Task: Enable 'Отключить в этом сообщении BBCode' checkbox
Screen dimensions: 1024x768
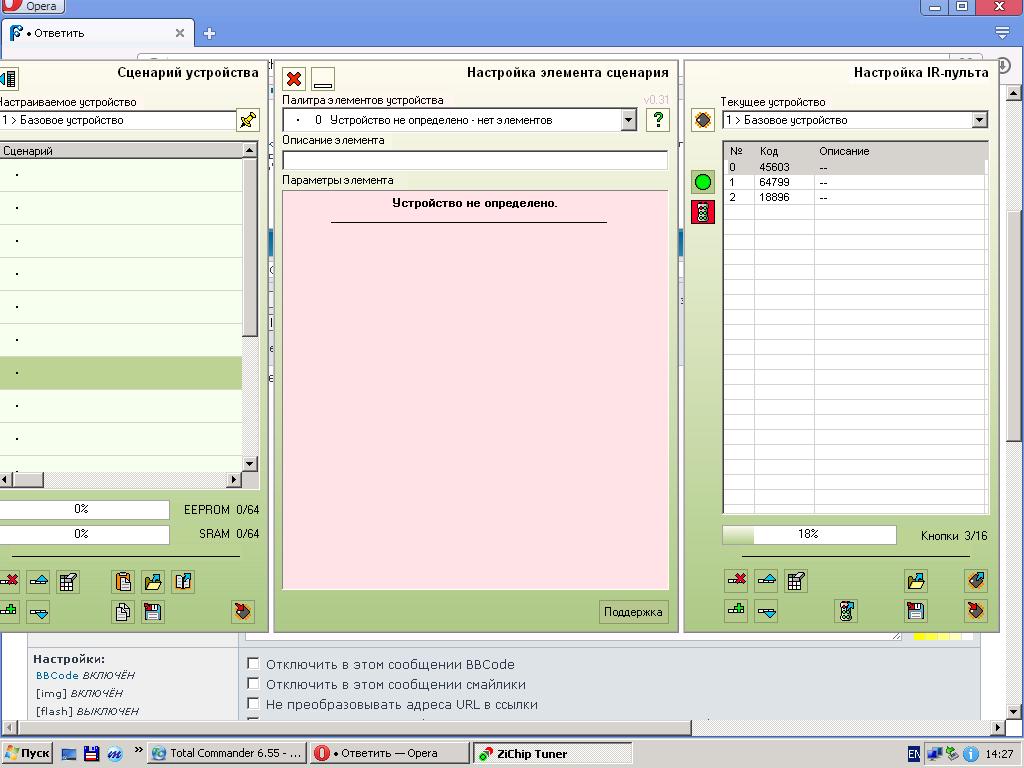Action: point(253,664)
